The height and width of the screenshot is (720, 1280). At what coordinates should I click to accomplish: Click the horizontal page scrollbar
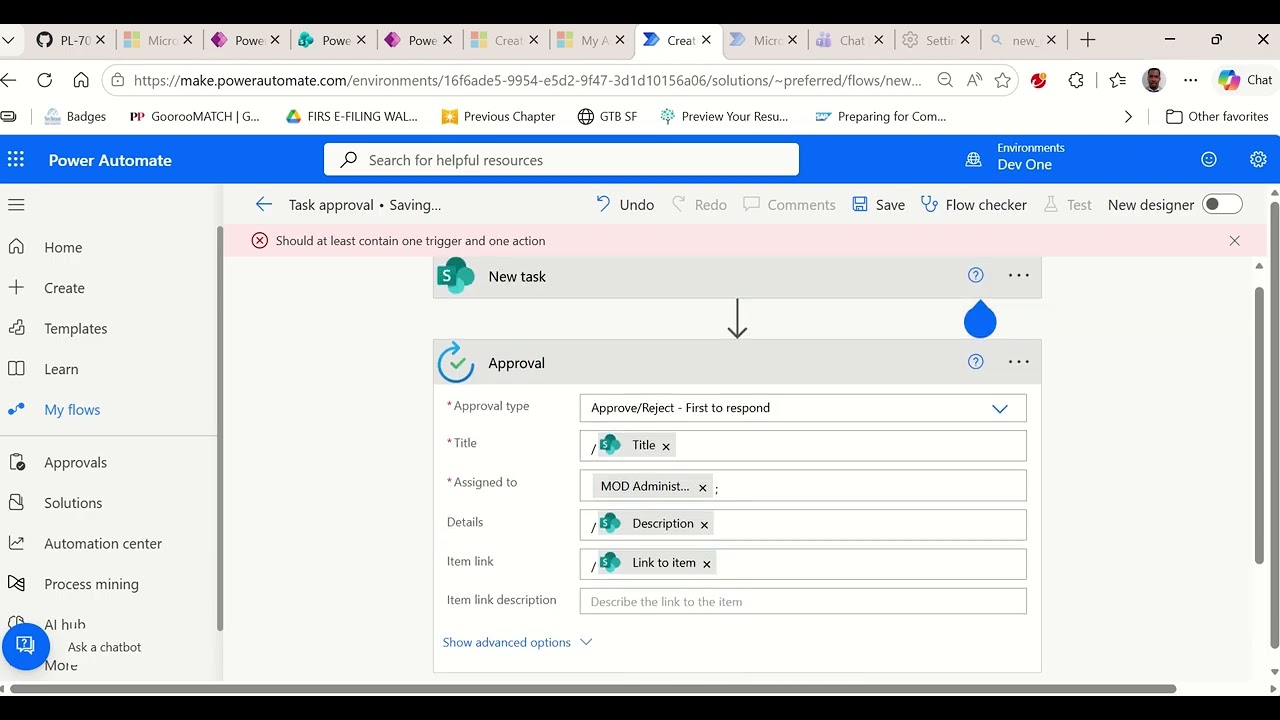pyautogui.click(x=593, y=689)
